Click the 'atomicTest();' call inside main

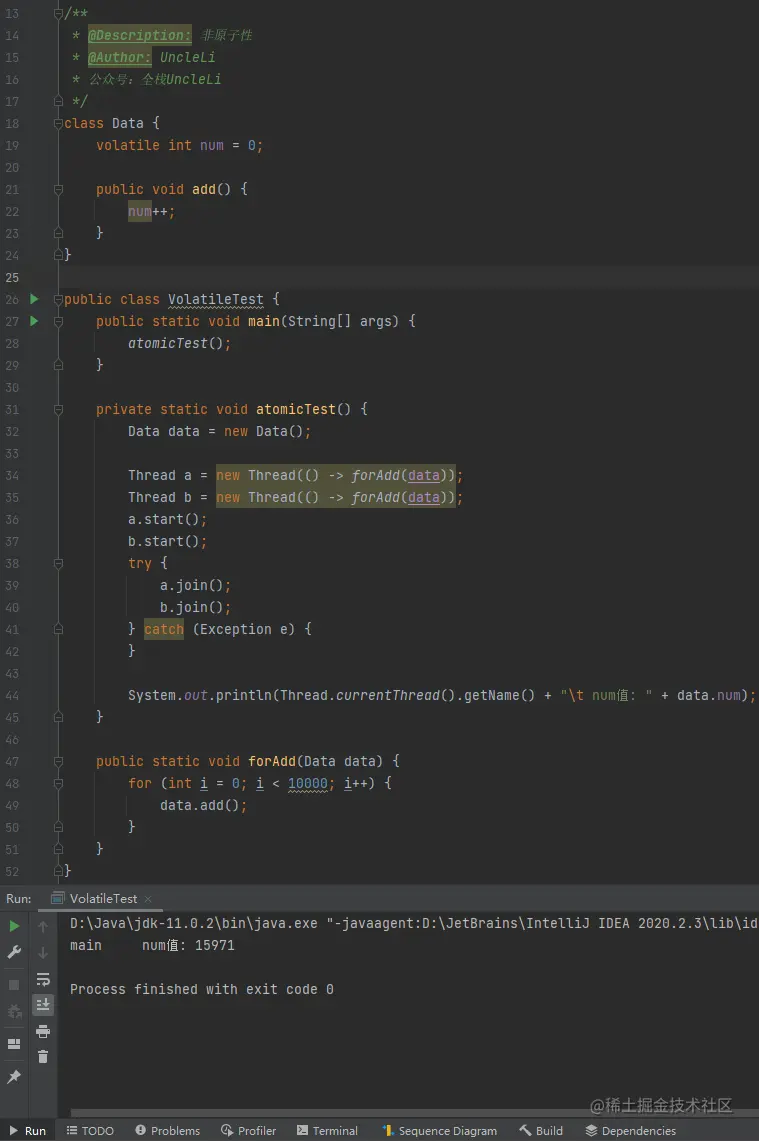click(x=179, y=343)
